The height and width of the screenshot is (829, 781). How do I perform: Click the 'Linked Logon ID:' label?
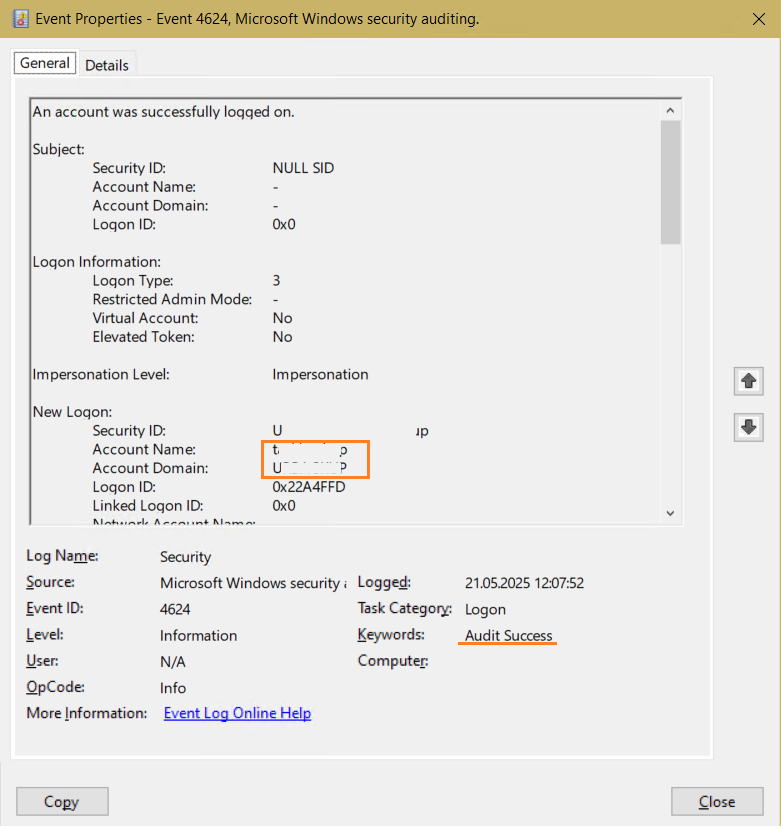tap(148, 506)
